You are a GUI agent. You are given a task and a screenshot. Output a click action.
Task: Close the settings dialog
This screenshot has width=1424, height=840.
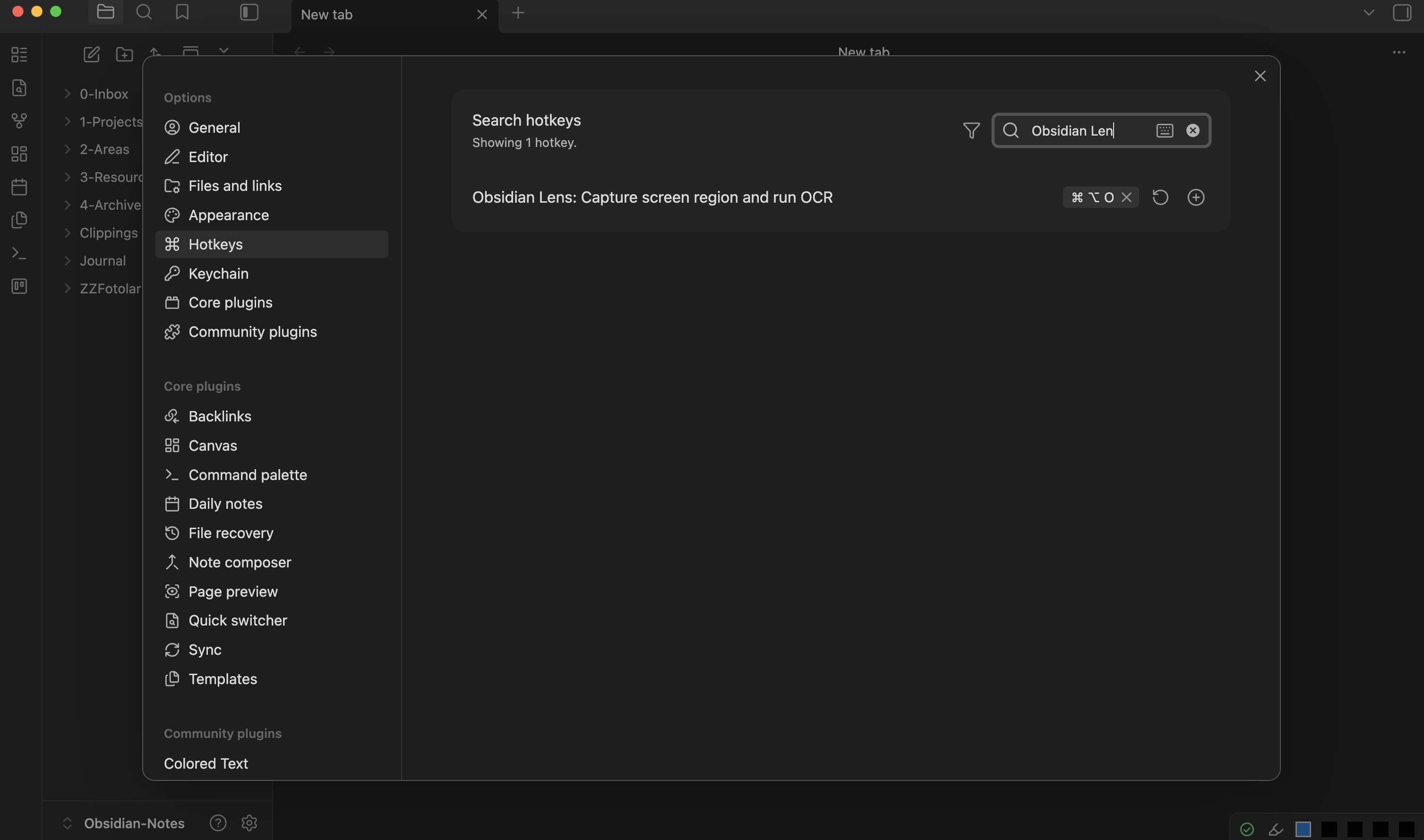(1260, 76)
